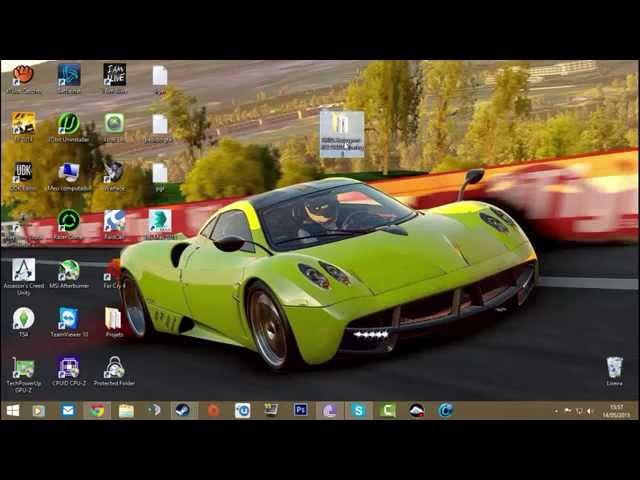Open File Explorer from the taskbar
640x480 pixels.
126,411
